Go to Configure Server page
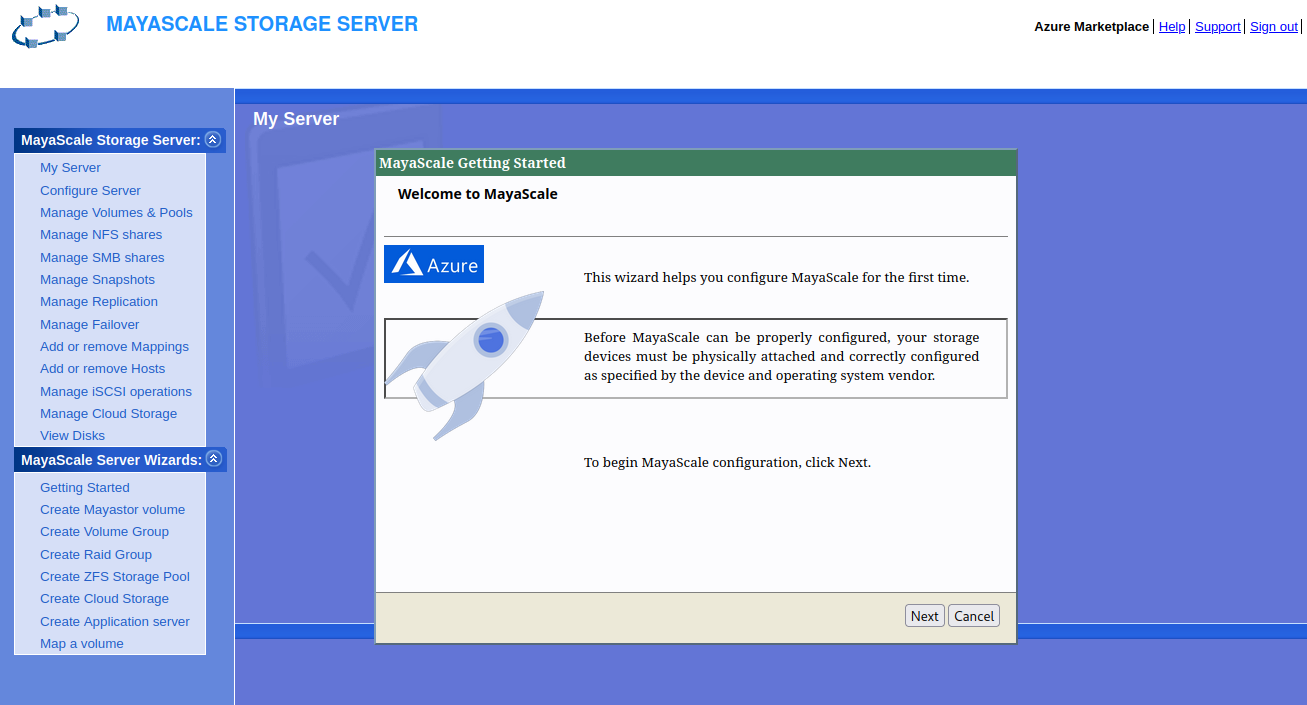Viewport: 1307px width, 705px height. pyautogui.click(x=90, y=190)
